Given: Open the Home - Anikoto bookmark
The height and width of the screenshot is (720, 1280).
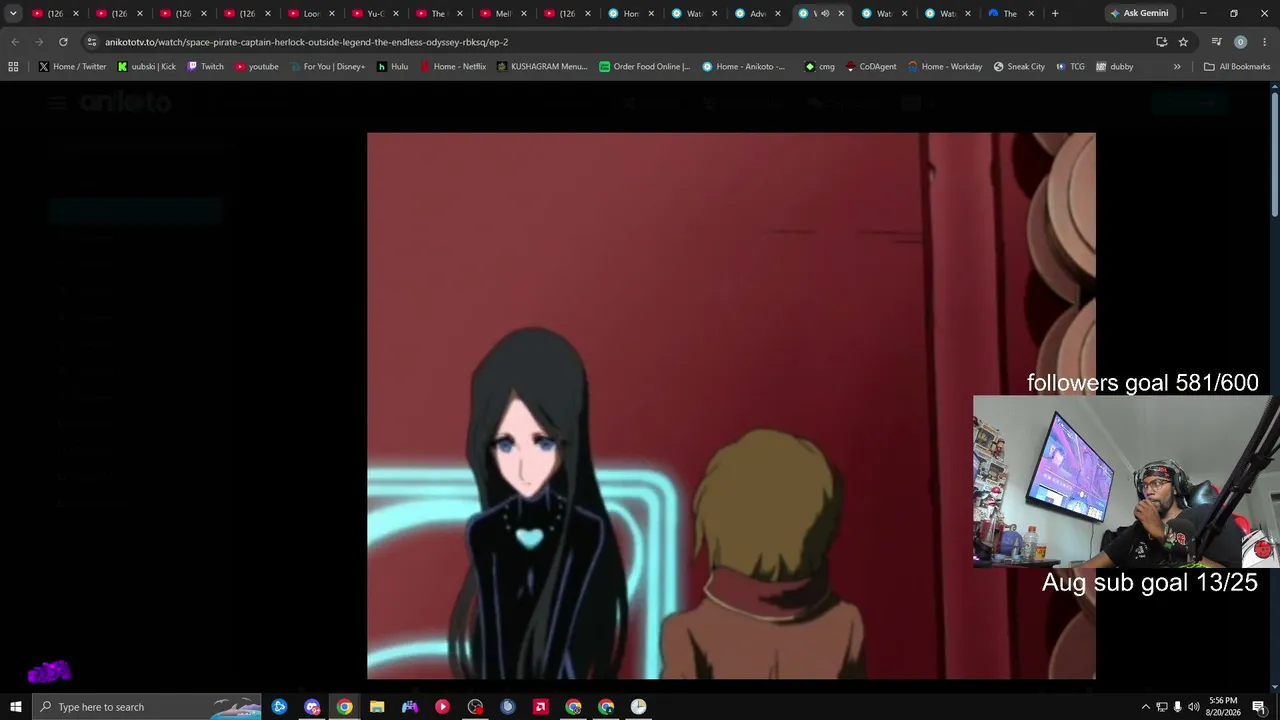Looking at the screenshot, I should click(745, 67).
